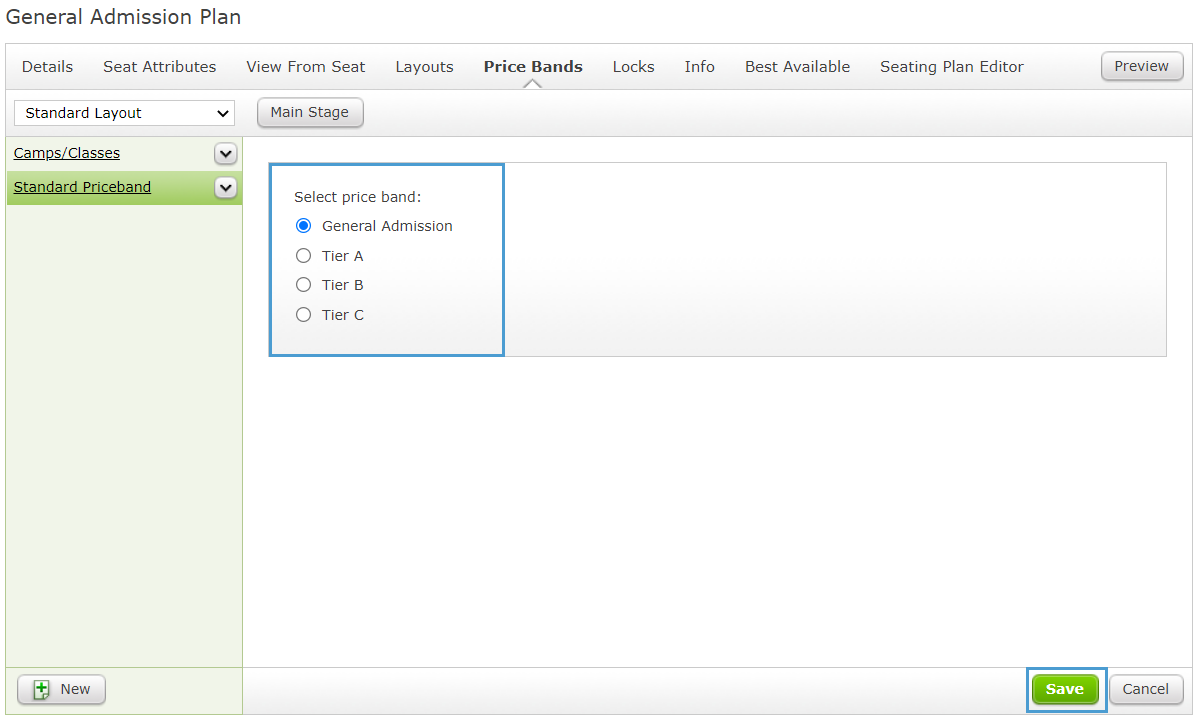Open the Camps/Classes price band link
The image size is (1200, 722).
tap(67, 153)
